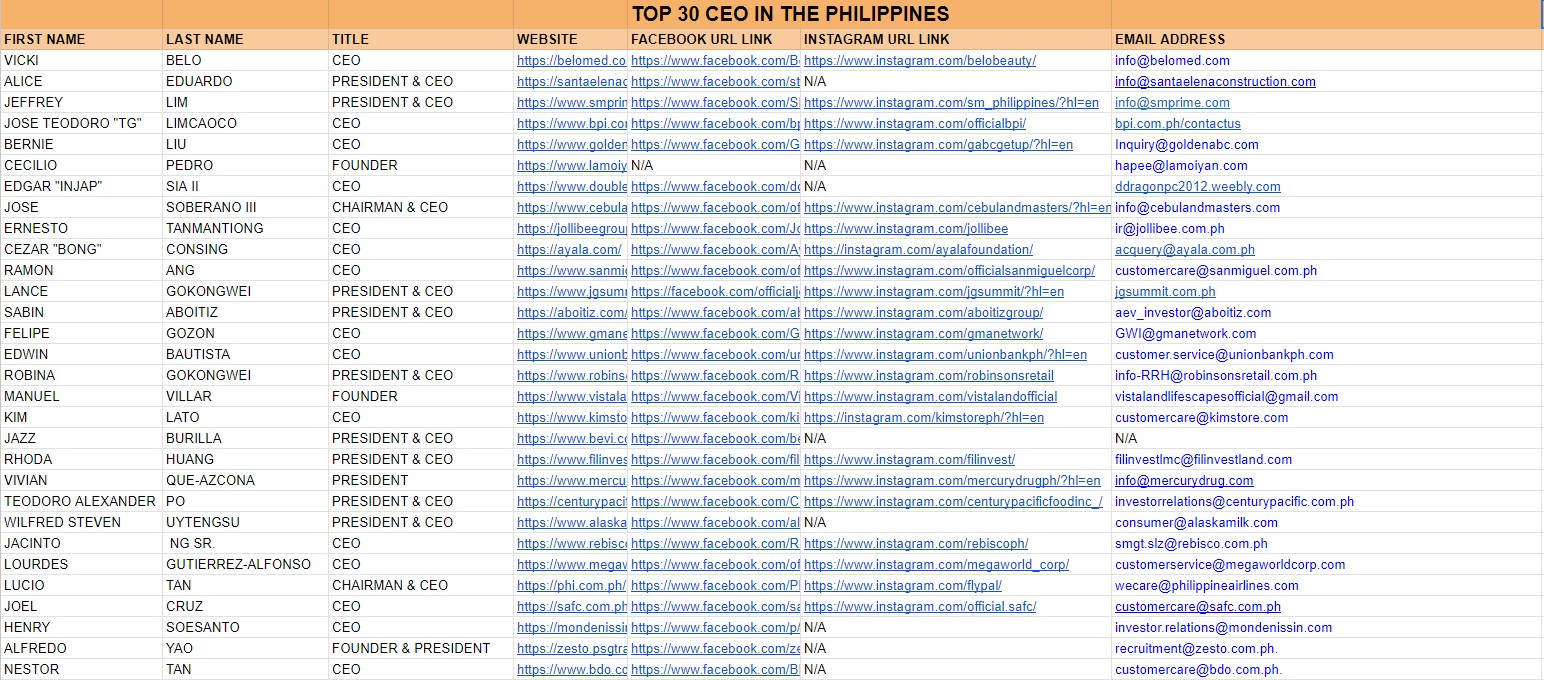1544x680 pixels.
Task: Select the email cell hapee@lamoiyan.com
Action: 1327,166
